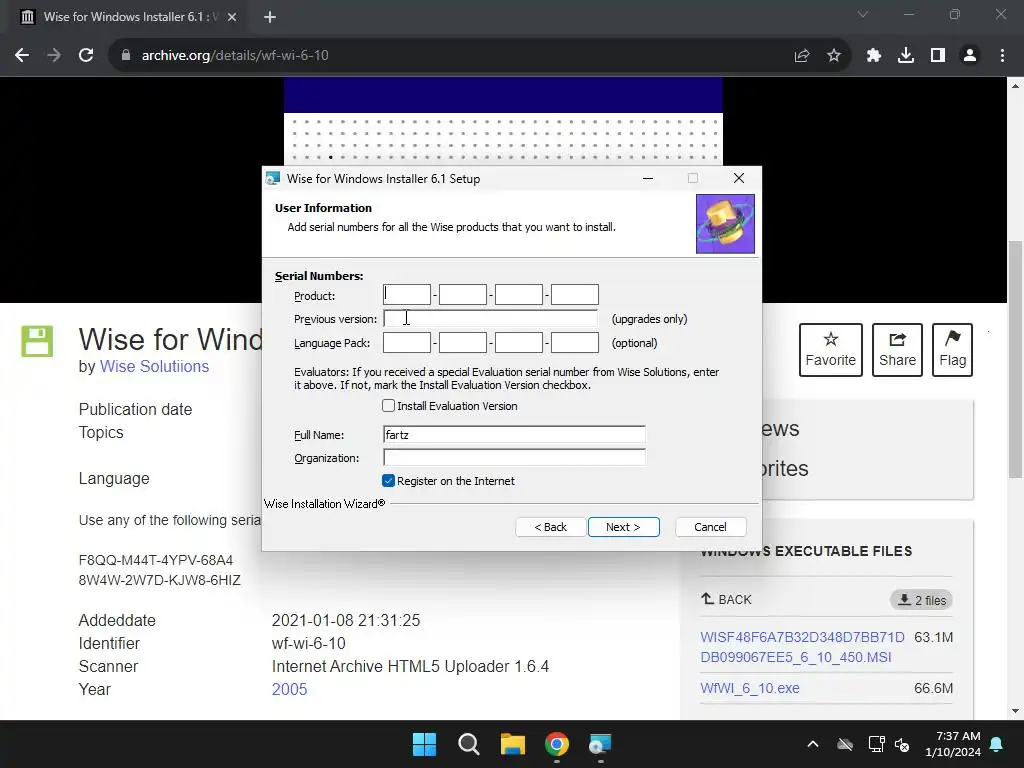This screenshot has height=768, width=1024.
Task: Open the 2005 year link
Action: point(289,690)
